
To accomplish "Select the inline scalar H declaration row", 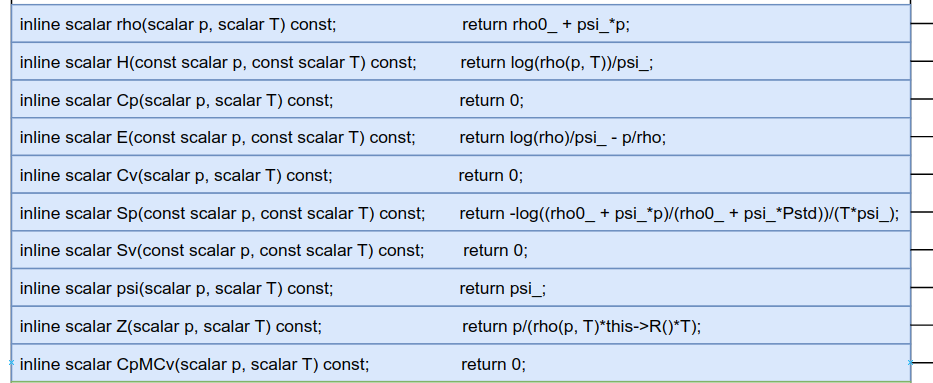I will coord(461,61).
